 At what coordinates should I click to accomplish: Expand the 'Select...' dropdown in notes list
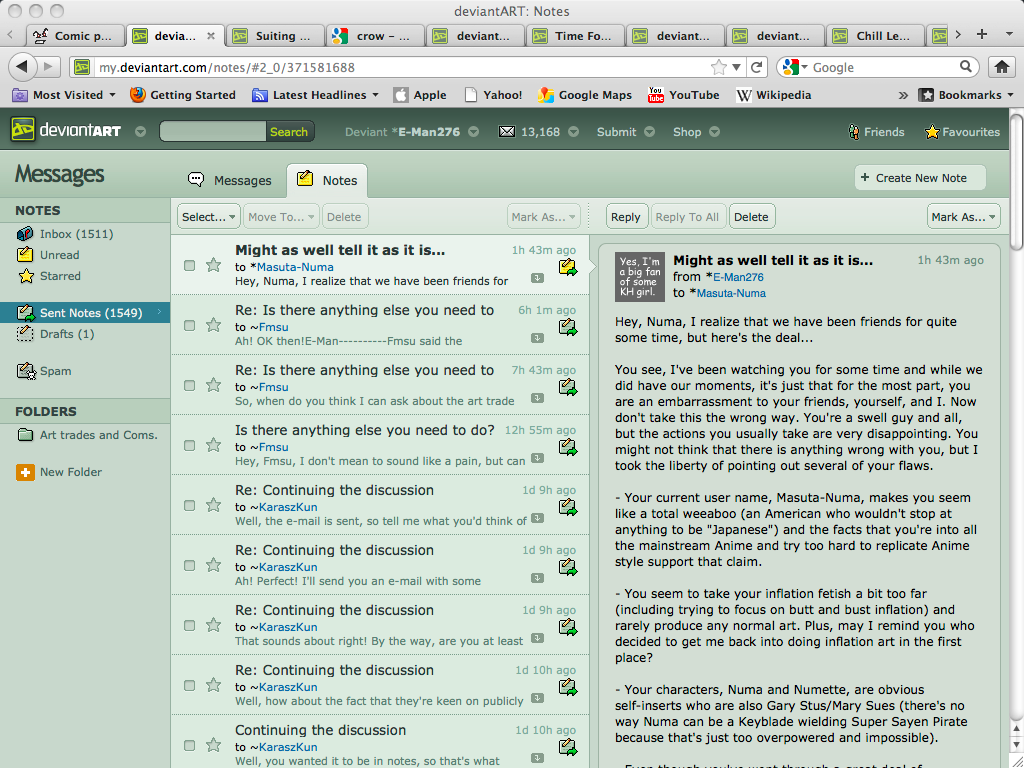point(208,216)
